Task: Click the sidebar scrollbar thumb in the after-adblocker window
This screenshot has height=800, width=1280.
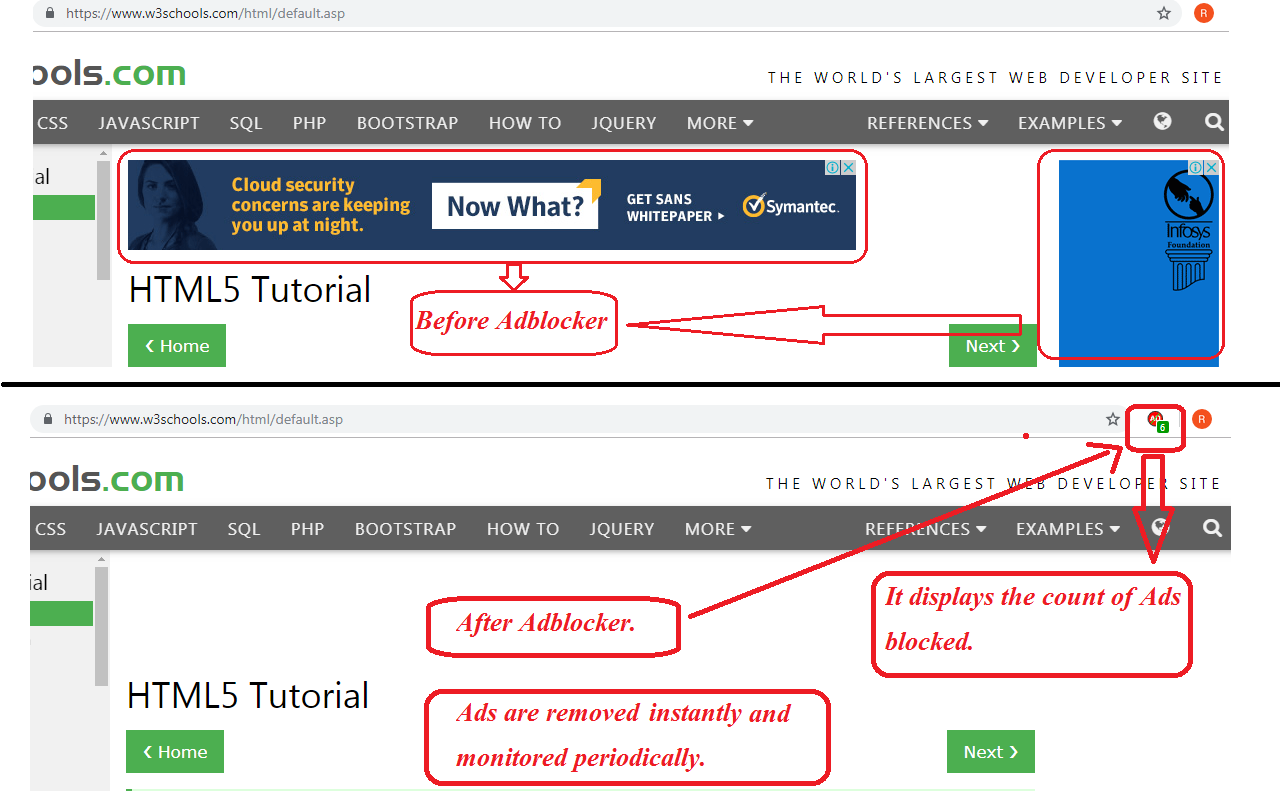Action: [101, 627]
